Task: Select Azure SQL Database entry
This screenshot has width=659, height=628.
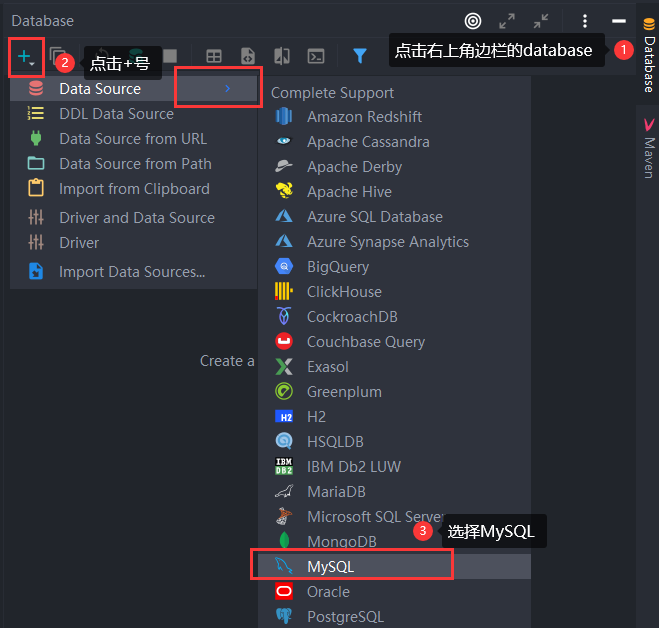Action: (x=395, y=216)
